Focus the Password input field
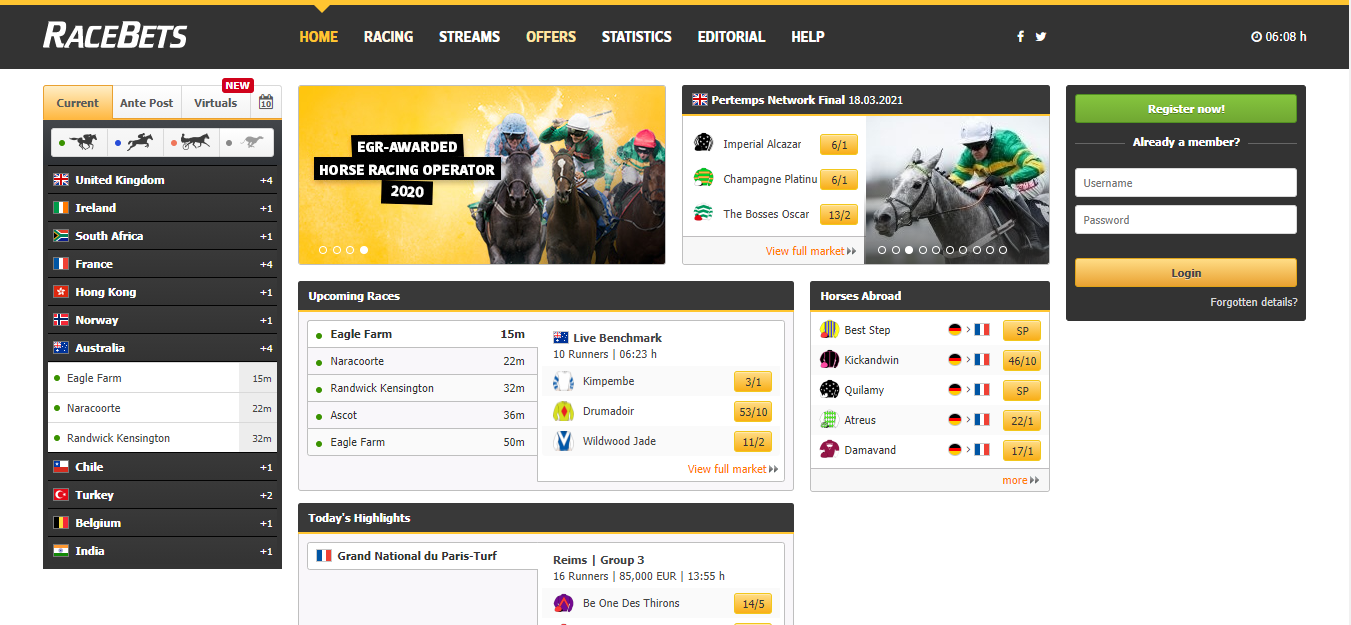 [x=1186, y=220]
